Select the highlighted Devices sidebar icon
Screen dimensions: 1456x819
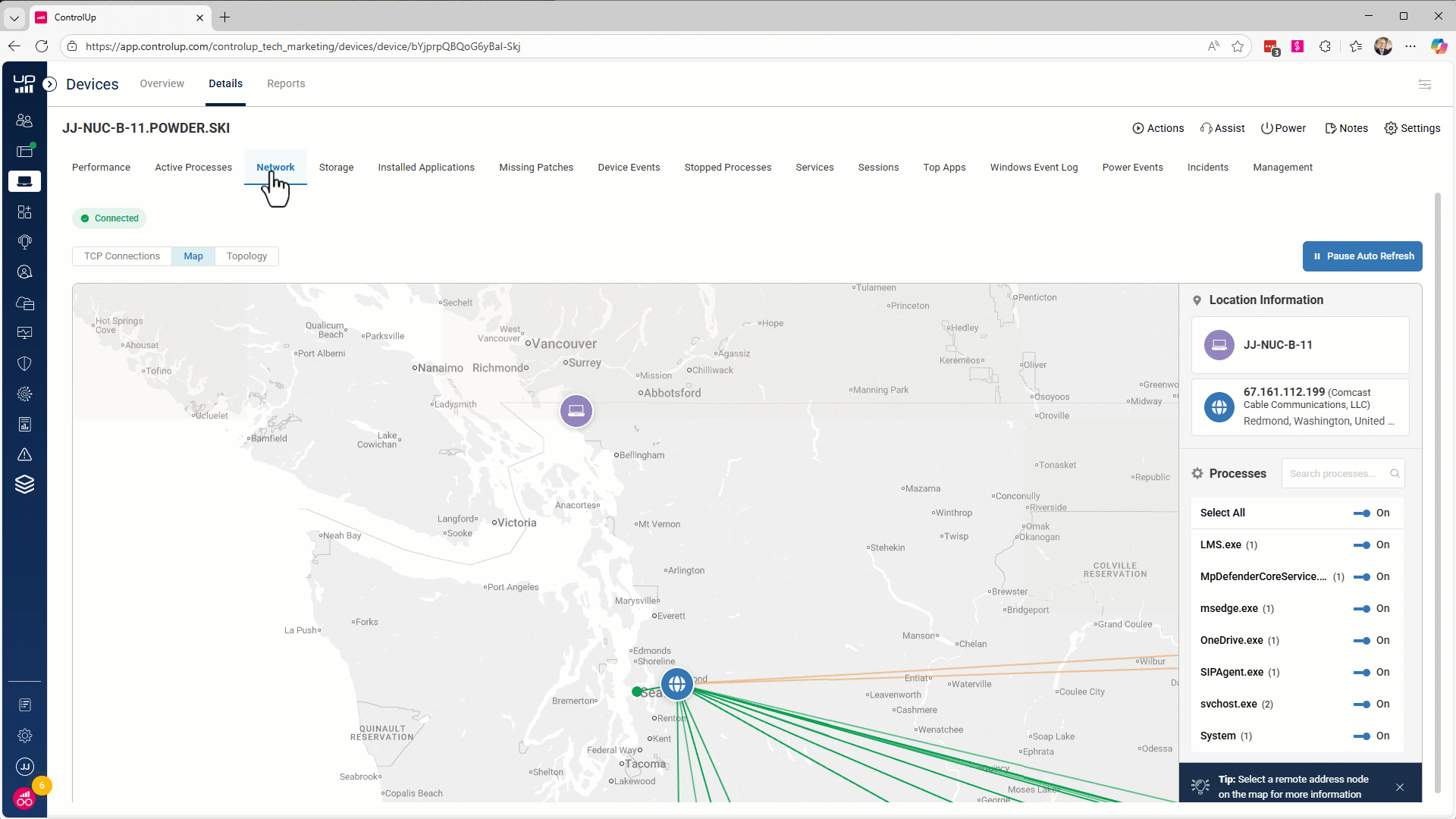point(24,181)
